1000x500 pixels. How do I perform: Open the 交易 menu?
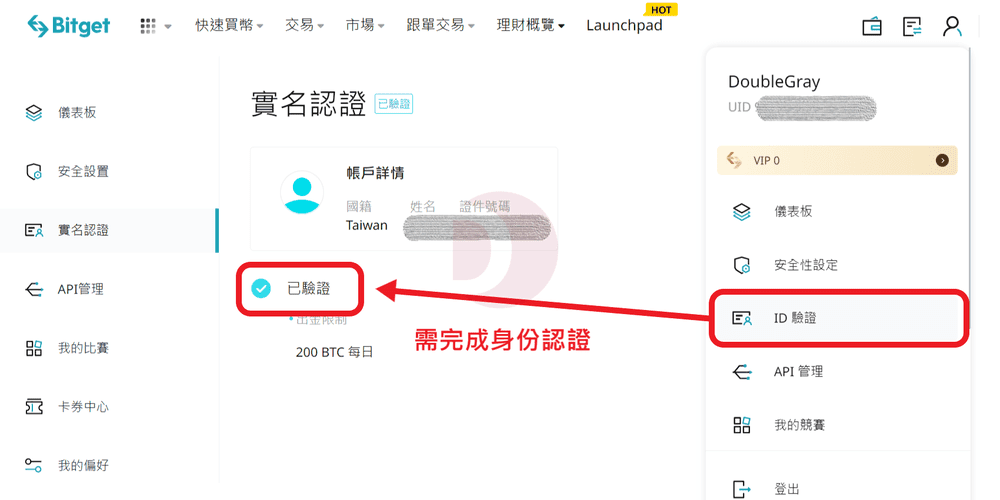coord(304,26)
